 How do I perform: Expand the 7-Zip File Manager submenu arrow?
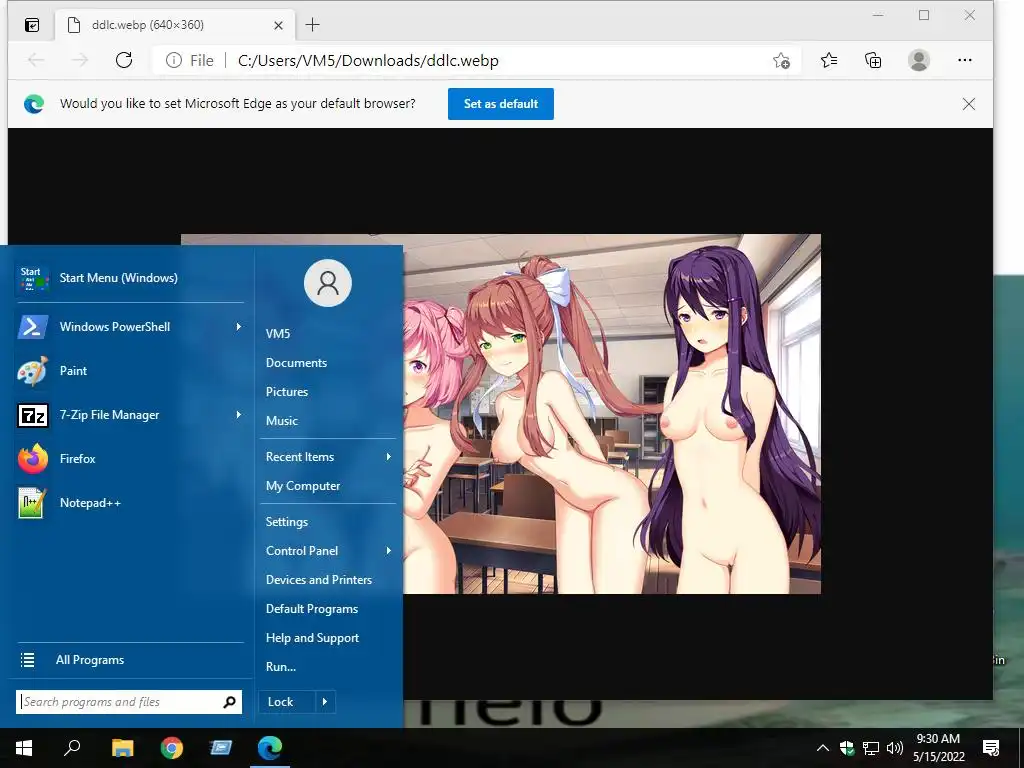click(238, 415)
